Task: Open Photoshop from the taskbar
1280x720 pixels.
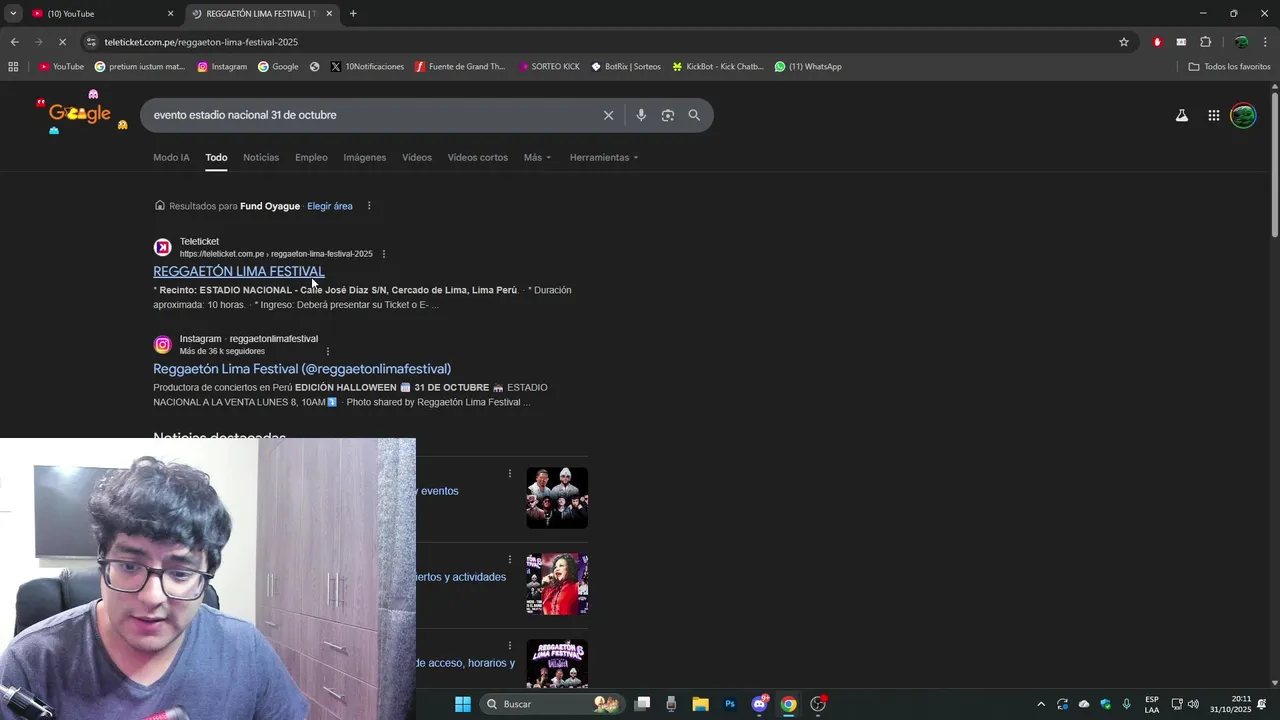Action: pyautogui.click(x=730, y=704)
